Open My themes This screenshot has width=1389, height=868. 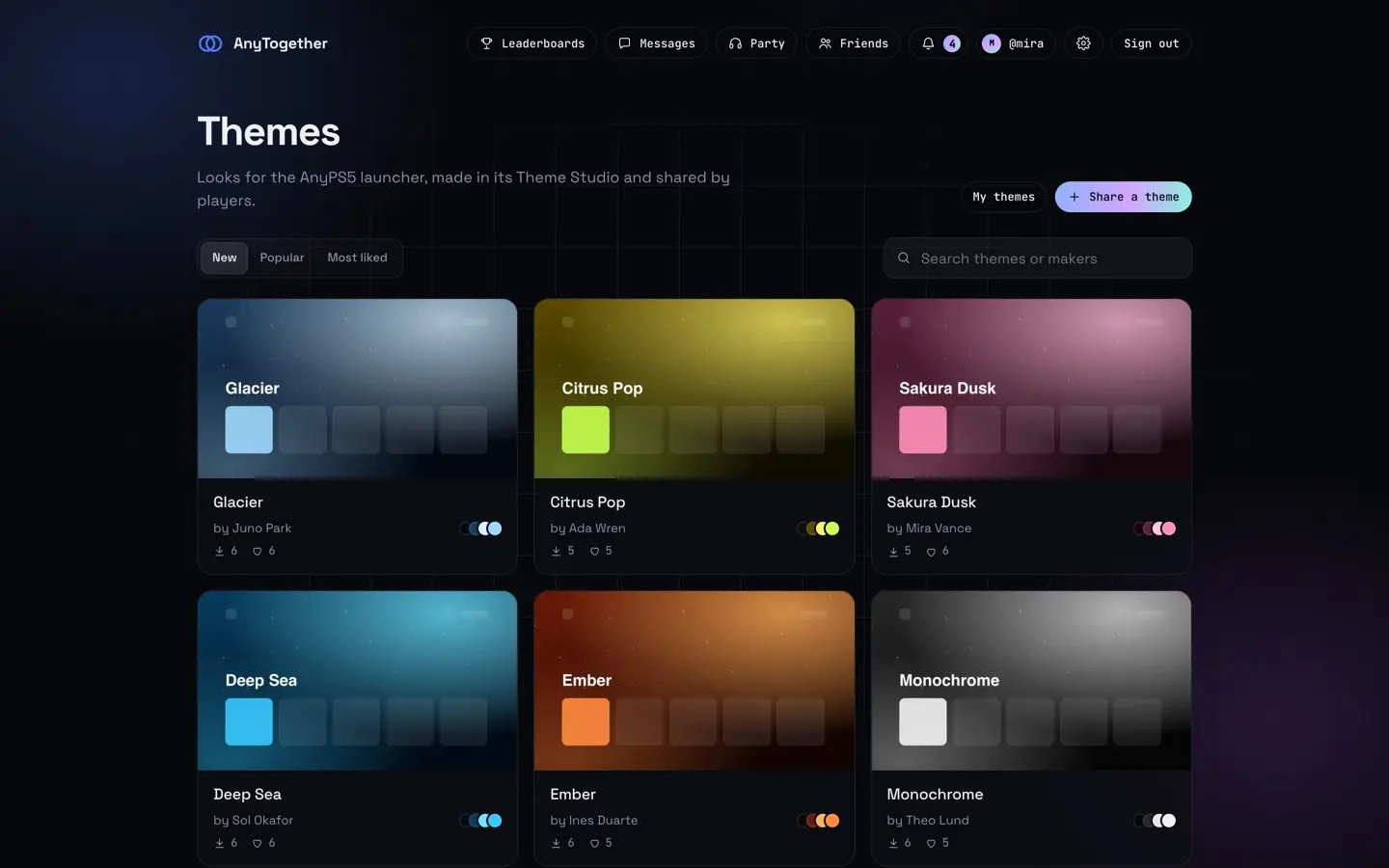click(1003, 197)
